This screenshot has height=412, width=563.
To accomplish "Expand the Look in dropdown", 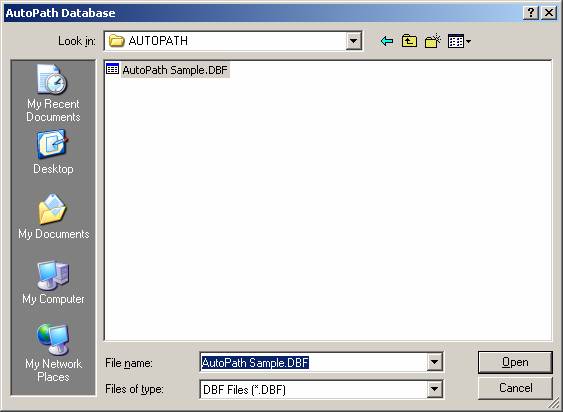I will tap(353, 41).
